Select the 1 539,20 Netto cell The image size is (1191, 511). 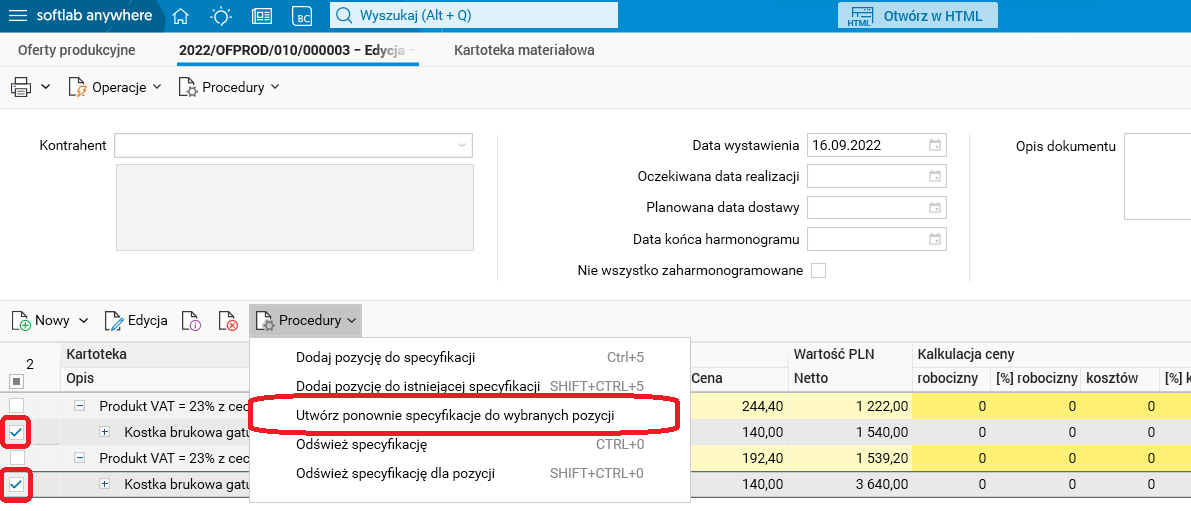(x=851, y=458)
